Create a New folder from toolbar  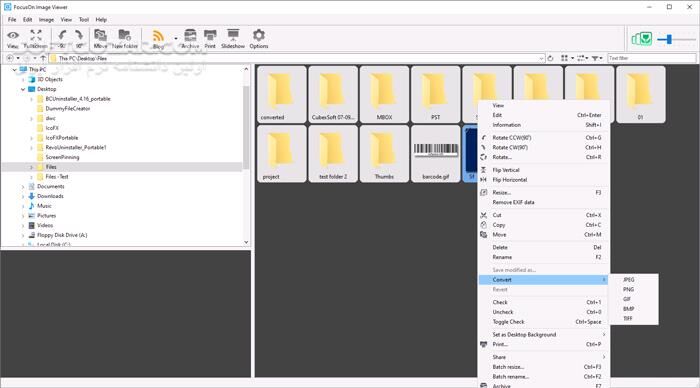coord(125,38)
